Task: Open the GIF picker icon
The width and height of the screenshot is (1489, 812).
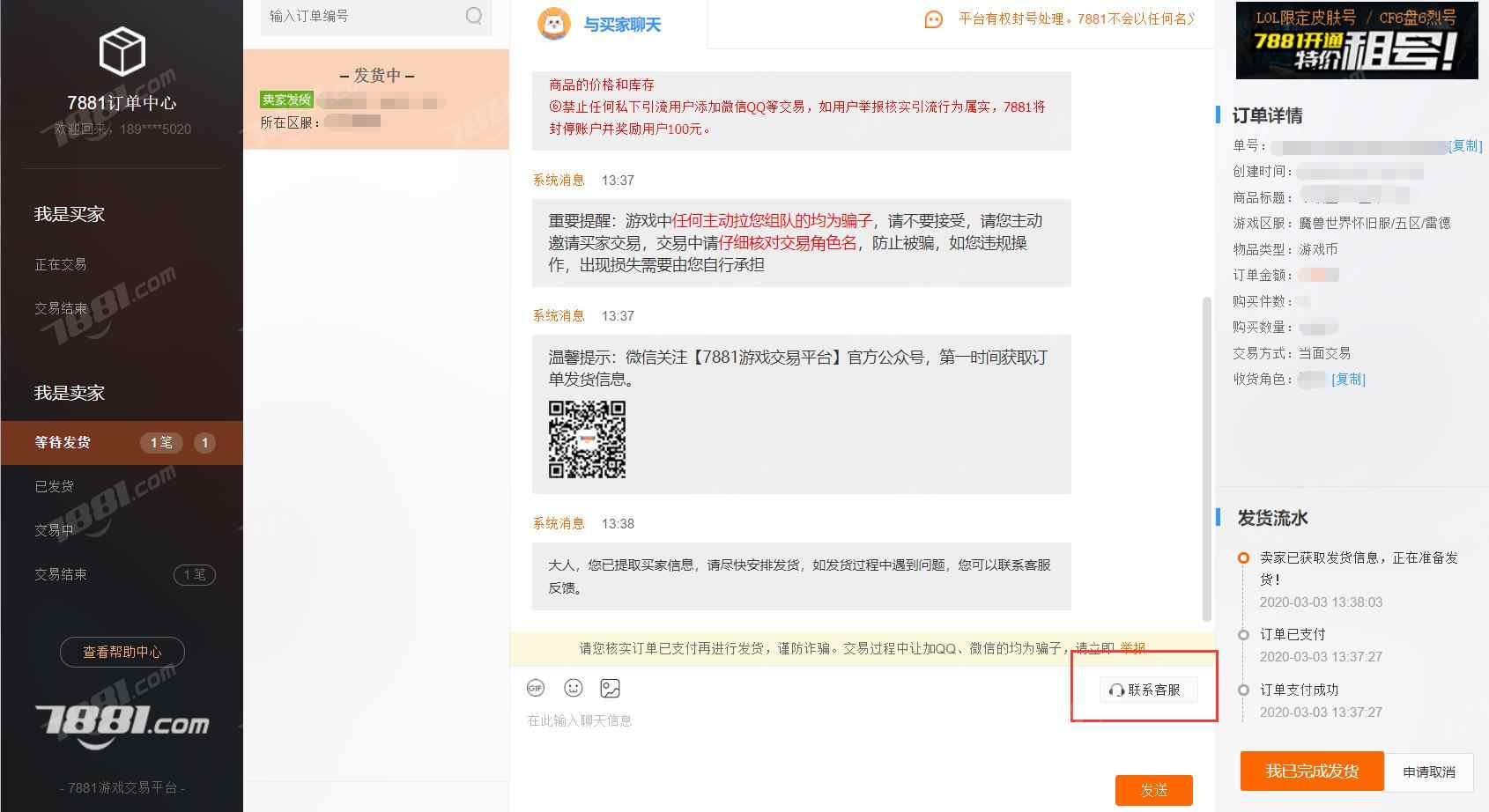Action: pyautogui.click(x=536, y=688)
